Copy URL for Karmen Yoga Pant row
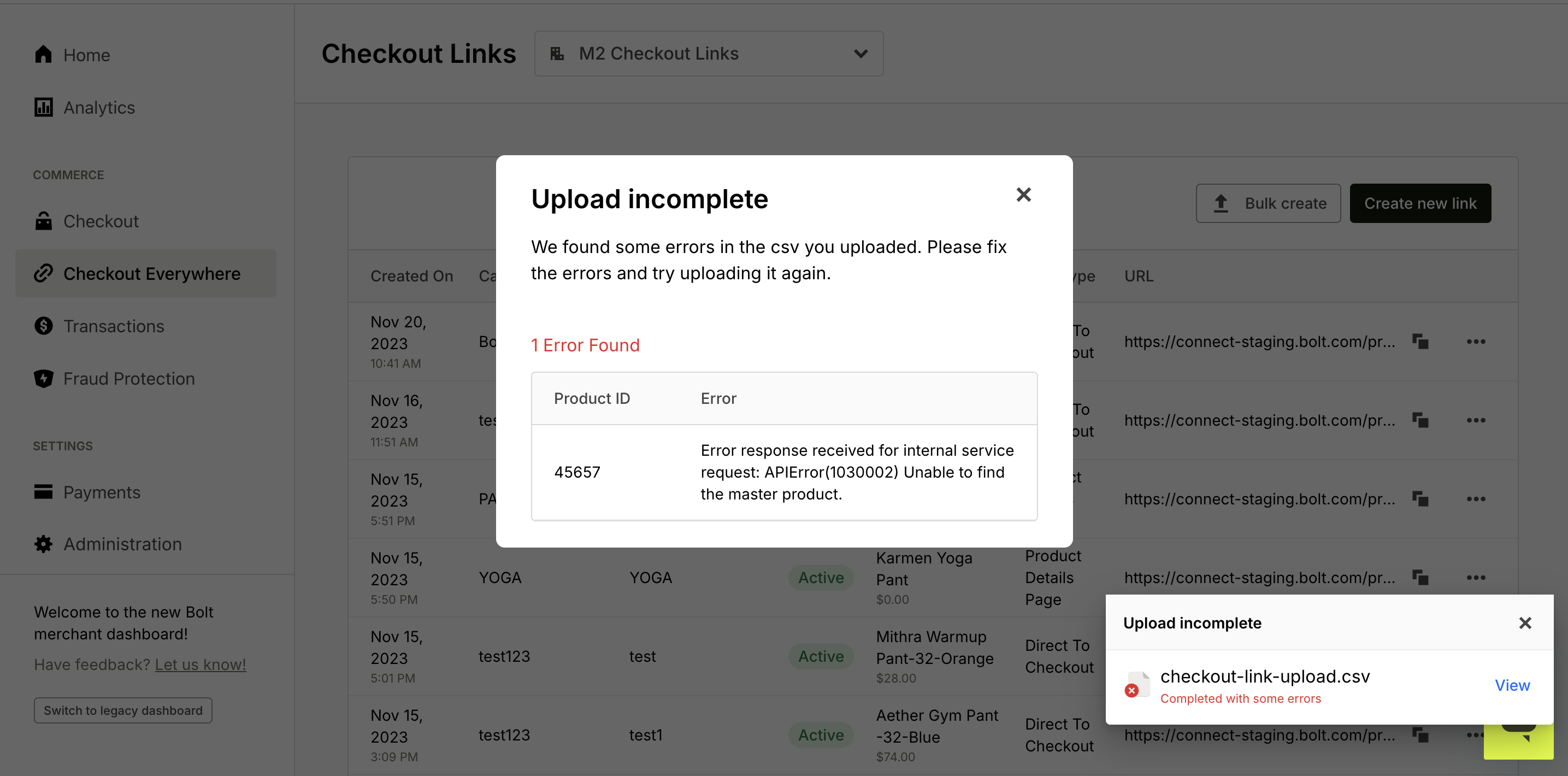 1420,578
